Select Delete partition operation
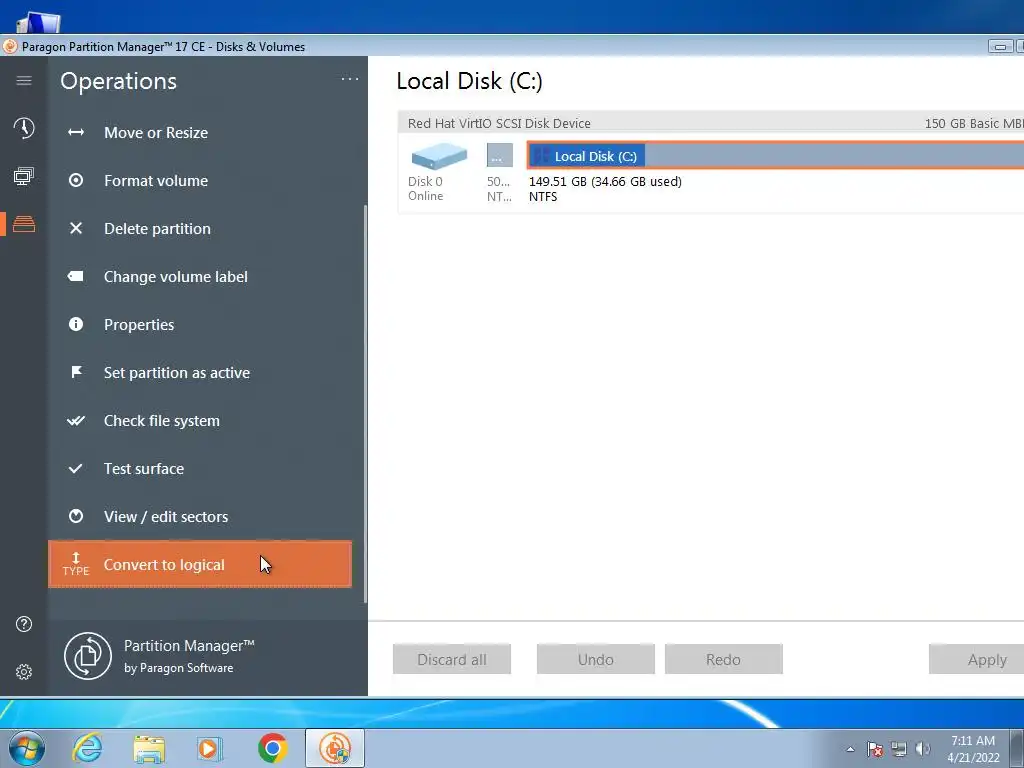 click(200, 229)
